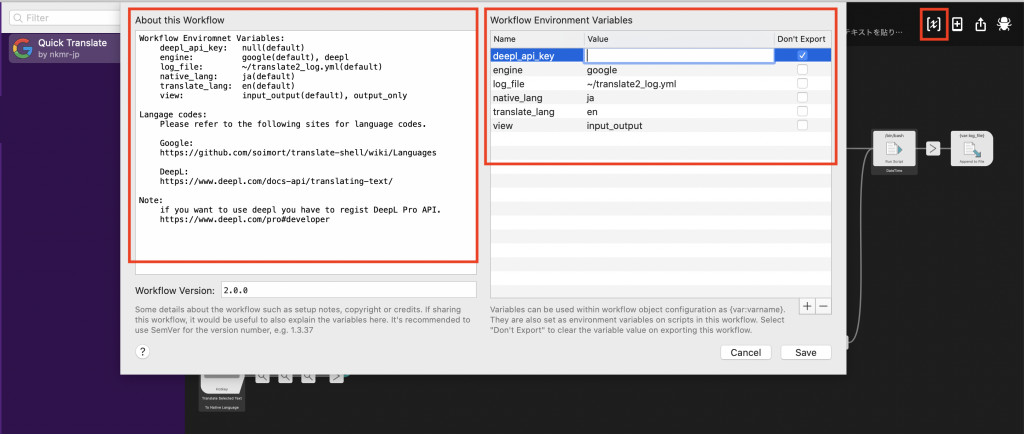
Task: Add a new variable with plus button
Action: click(x=808, y=306)
